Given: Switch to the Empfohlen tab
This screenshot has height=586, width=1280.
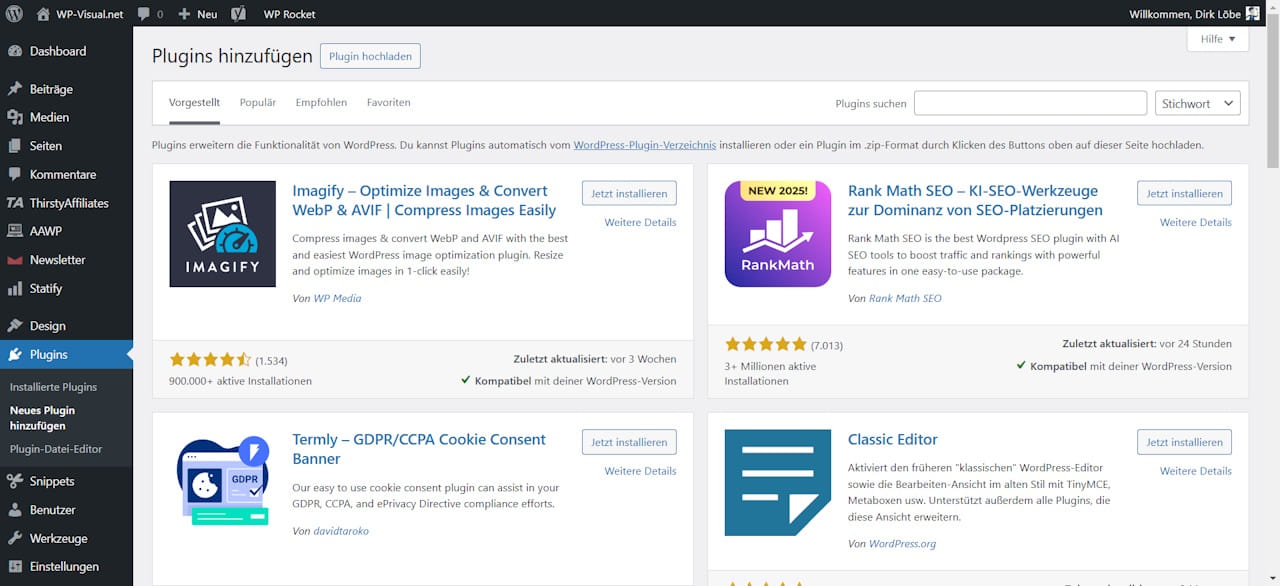Looking at the screenshot, I should click(x=321, y=103).
